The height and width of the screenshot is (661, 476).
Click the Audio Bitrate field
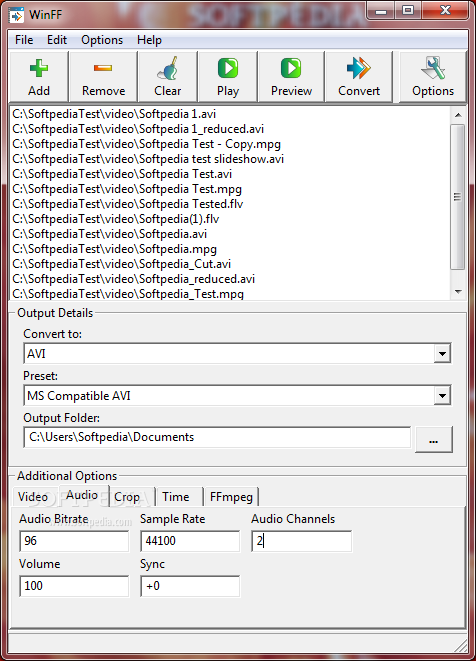click(x=74, y=541)
